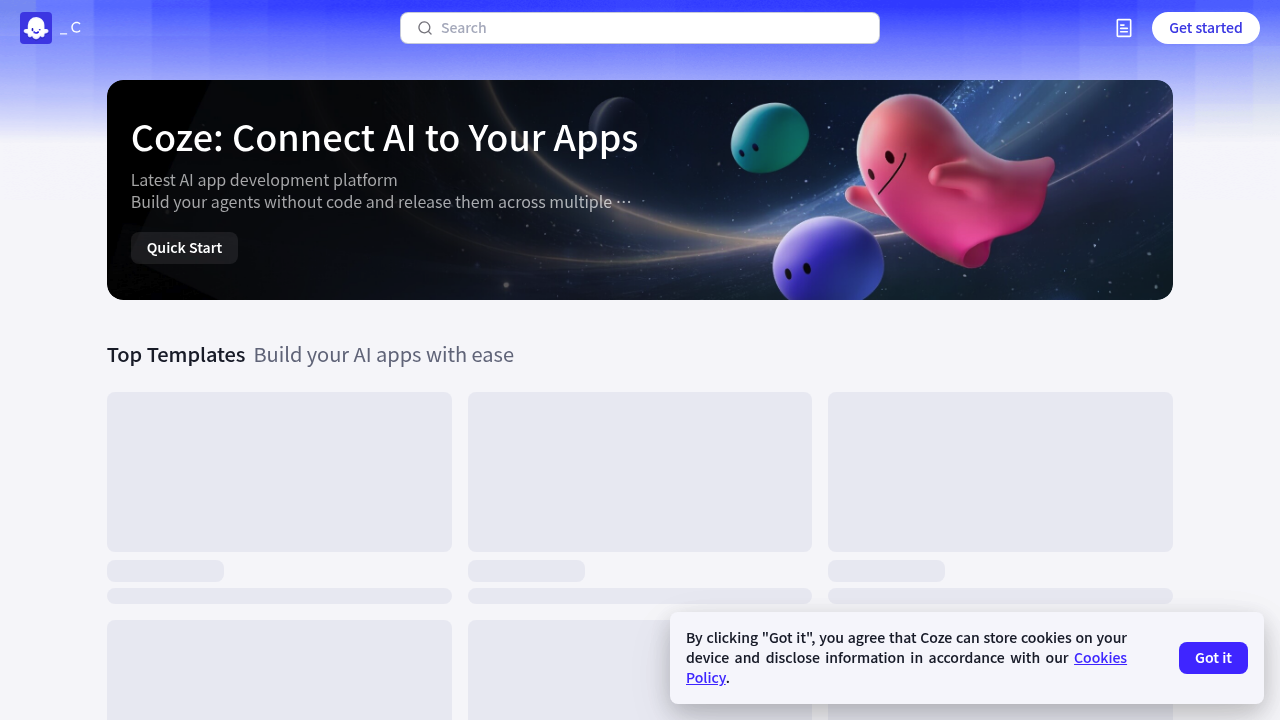Click "Build your AI apps with ease" text
Viewport: 1280px width, 720px height.
click(x=384, y=355)
